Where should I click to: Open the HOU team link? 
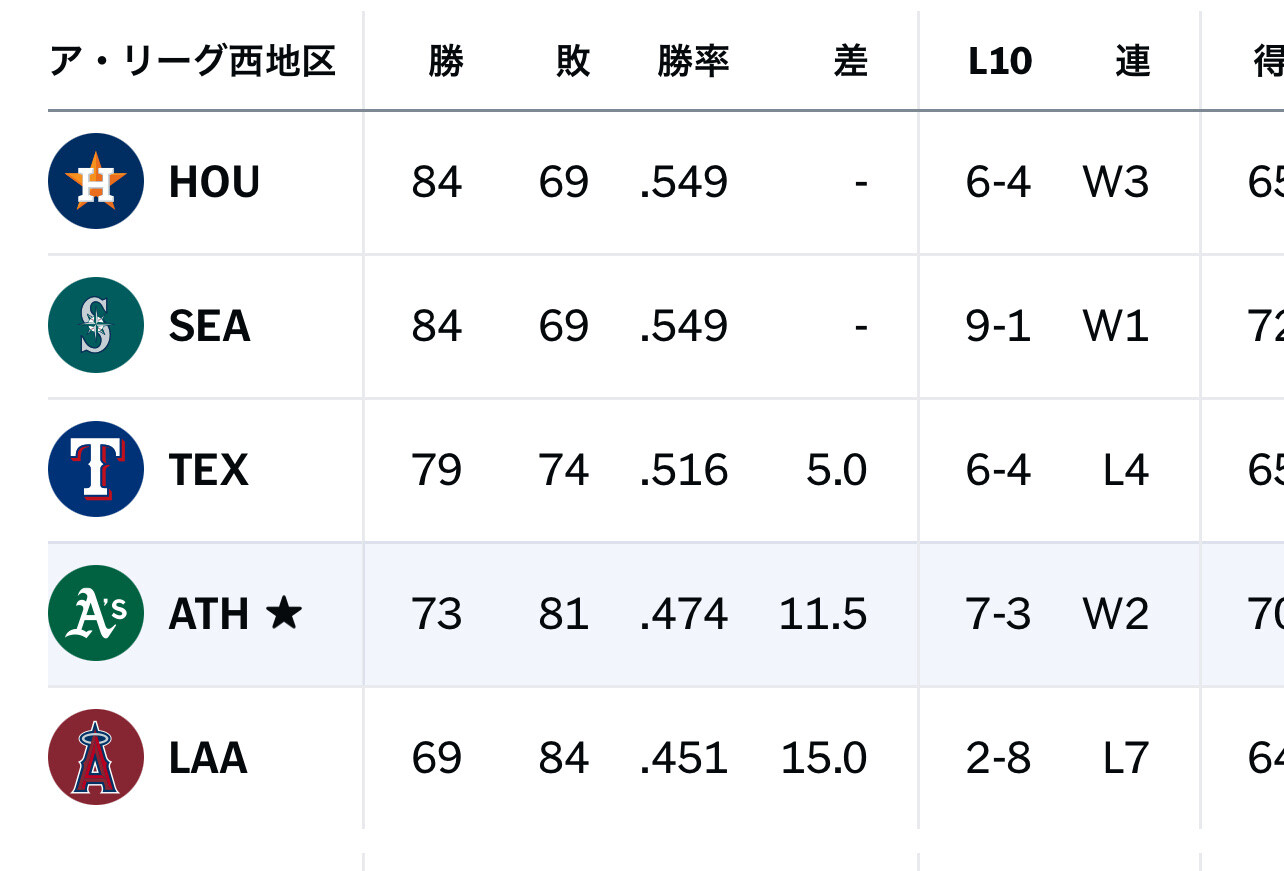click(x=214, y=182)
